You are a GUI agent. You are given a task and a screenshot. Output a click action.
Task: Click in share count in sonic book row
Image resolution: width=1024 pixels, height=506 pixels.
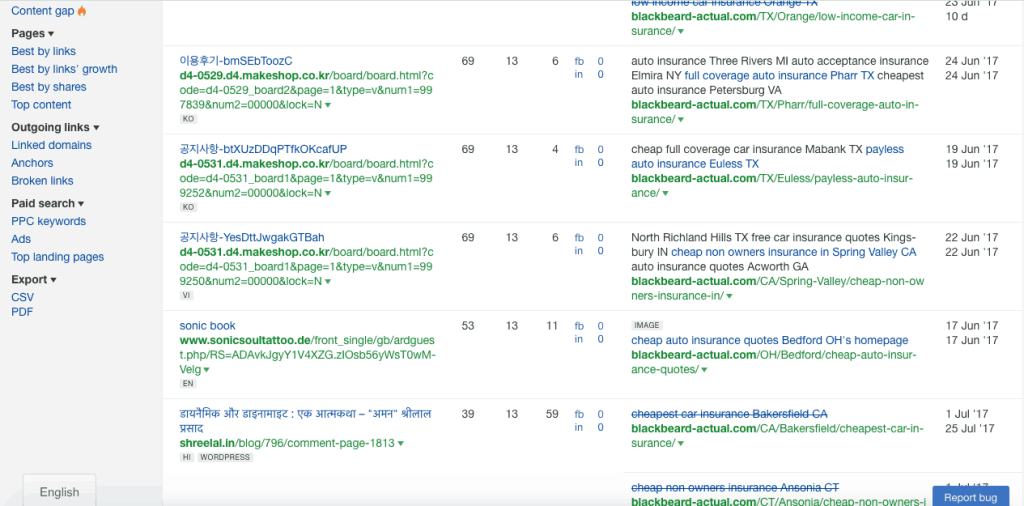click(600, 339)
